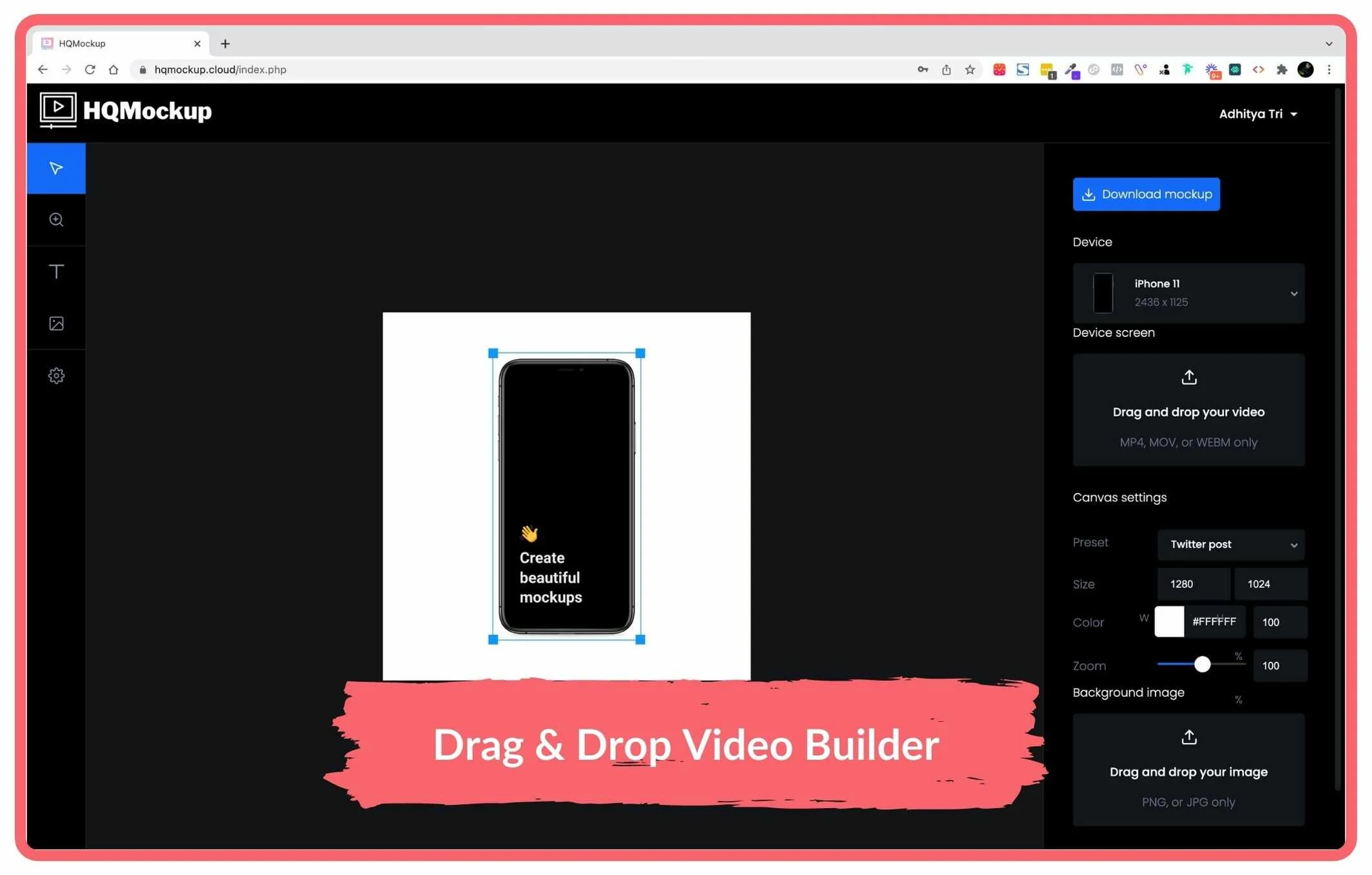Open the Twitter post preset dropdown
The height and width of the screenshot is (875, 1372).
(x=1230, y=544)
